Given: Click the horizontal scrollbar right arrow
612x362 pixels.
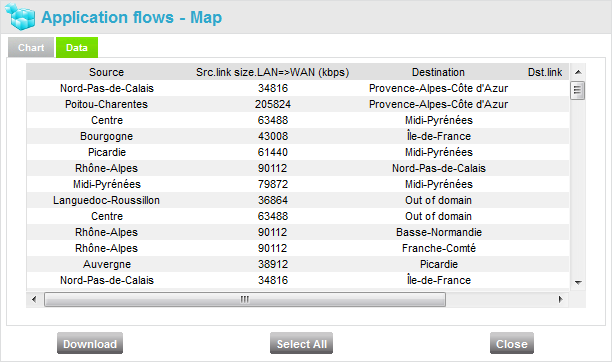Looking at the screenshot, I should tap(560, 300).
